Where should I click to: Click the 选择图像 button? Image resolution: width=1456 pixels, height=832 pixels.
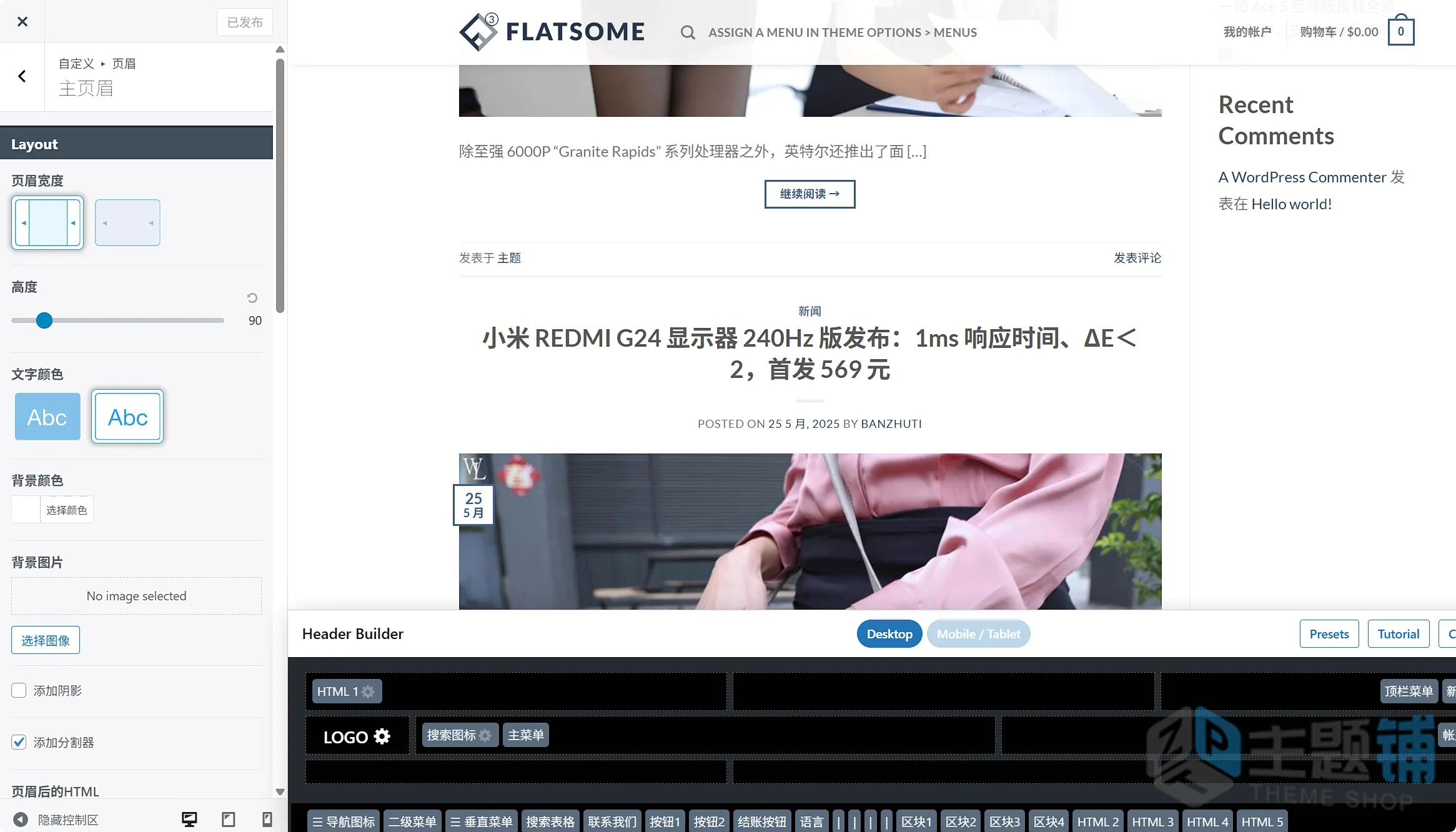[46, 640]
